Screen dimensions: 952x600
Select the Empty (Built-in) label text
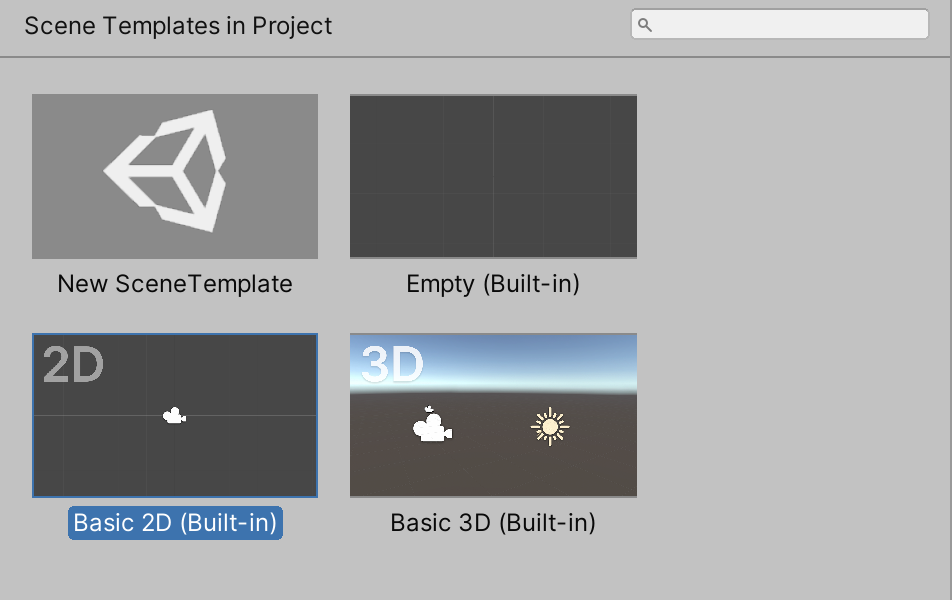[x=493, y=284]
